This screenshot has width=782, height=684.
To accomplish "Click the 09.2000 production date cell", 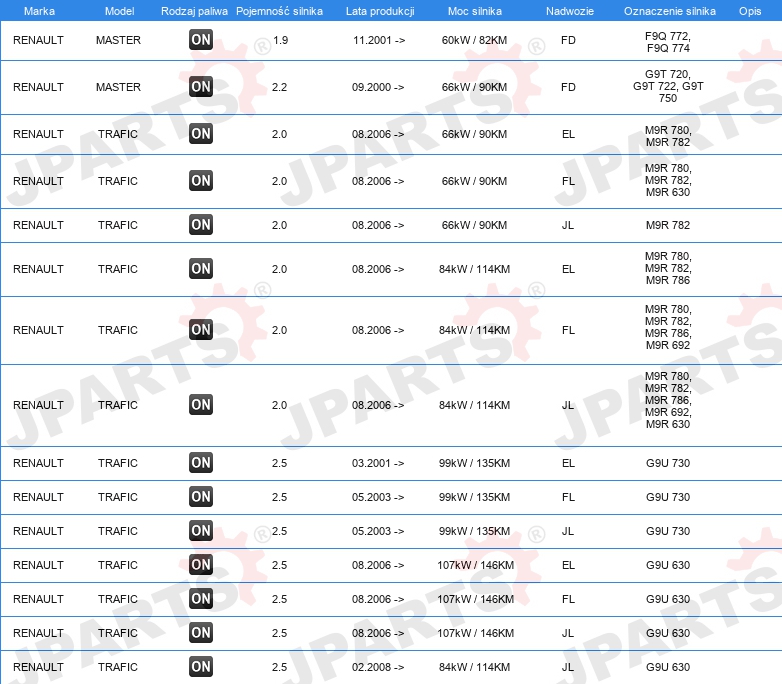I will tap(378, 87).
